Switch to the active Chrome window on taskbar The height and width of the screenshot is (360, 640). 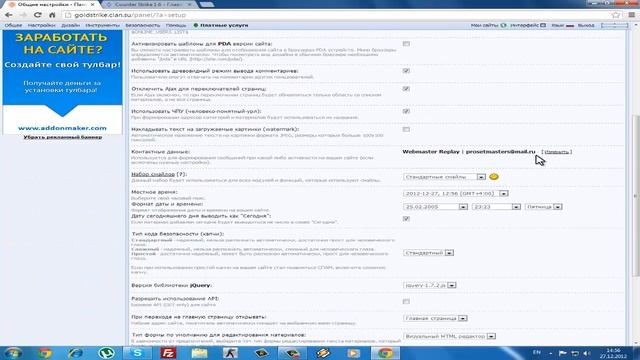[385, 353]
